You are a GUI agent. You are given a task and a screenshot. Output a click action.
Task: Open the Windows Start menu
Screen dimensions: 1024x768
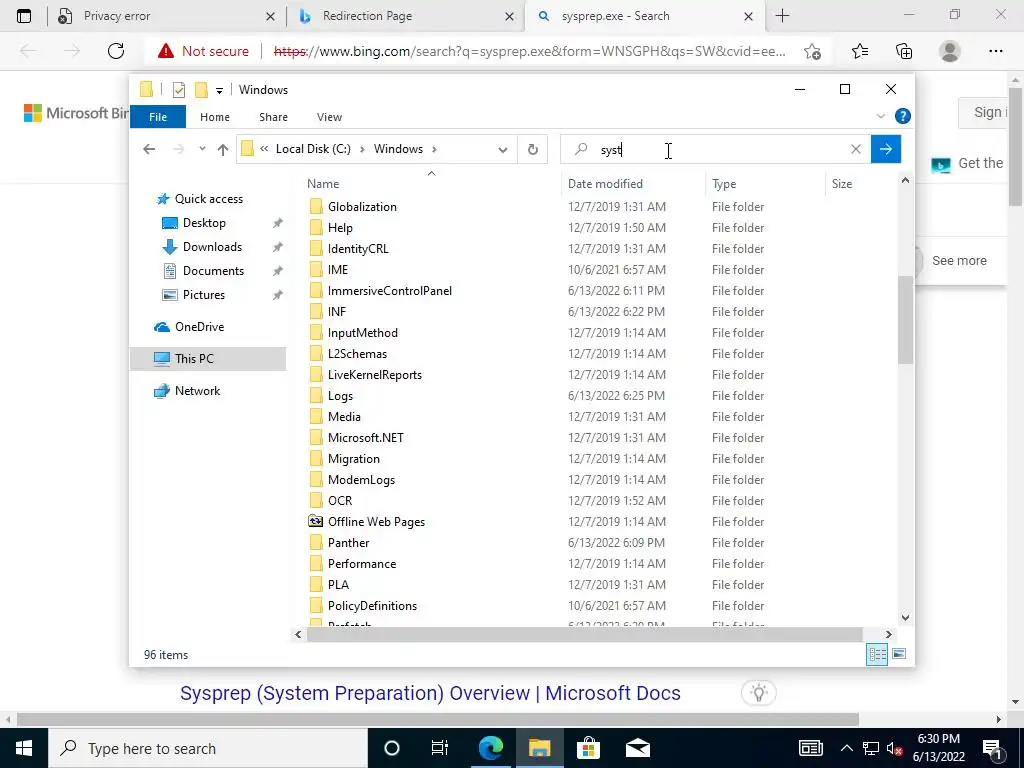coord(24,748)
